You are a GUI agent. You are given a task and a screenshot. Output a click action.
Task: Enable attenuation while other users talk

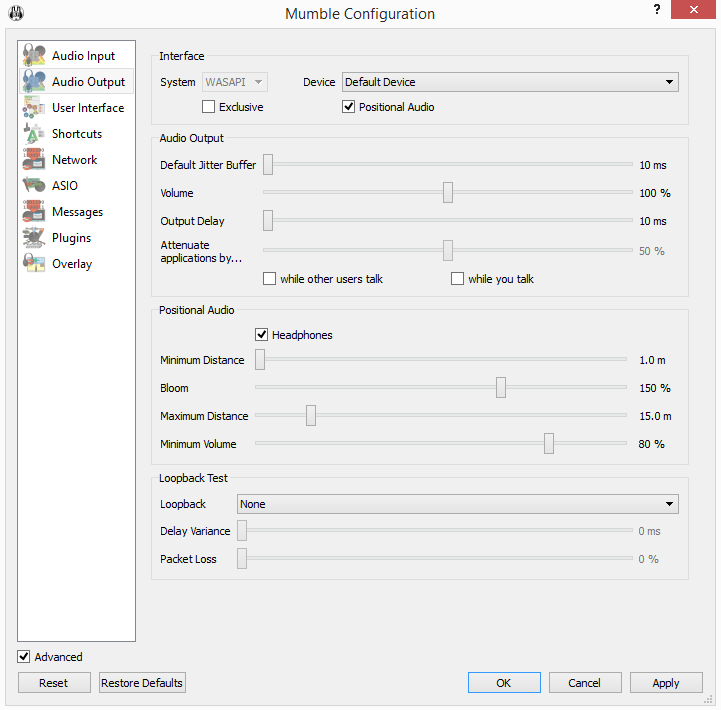coord(269,279)
